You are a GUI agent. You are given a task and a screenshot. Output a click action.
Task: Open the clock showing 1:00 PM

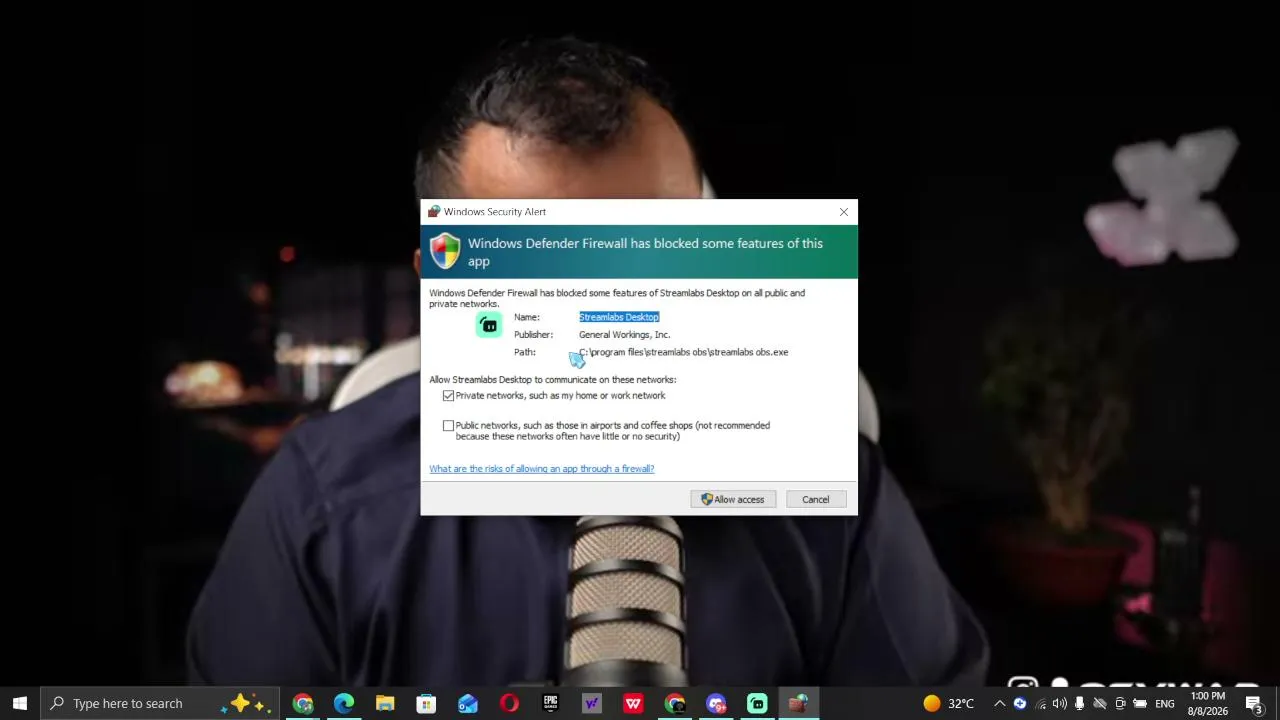coord(1208,703)
